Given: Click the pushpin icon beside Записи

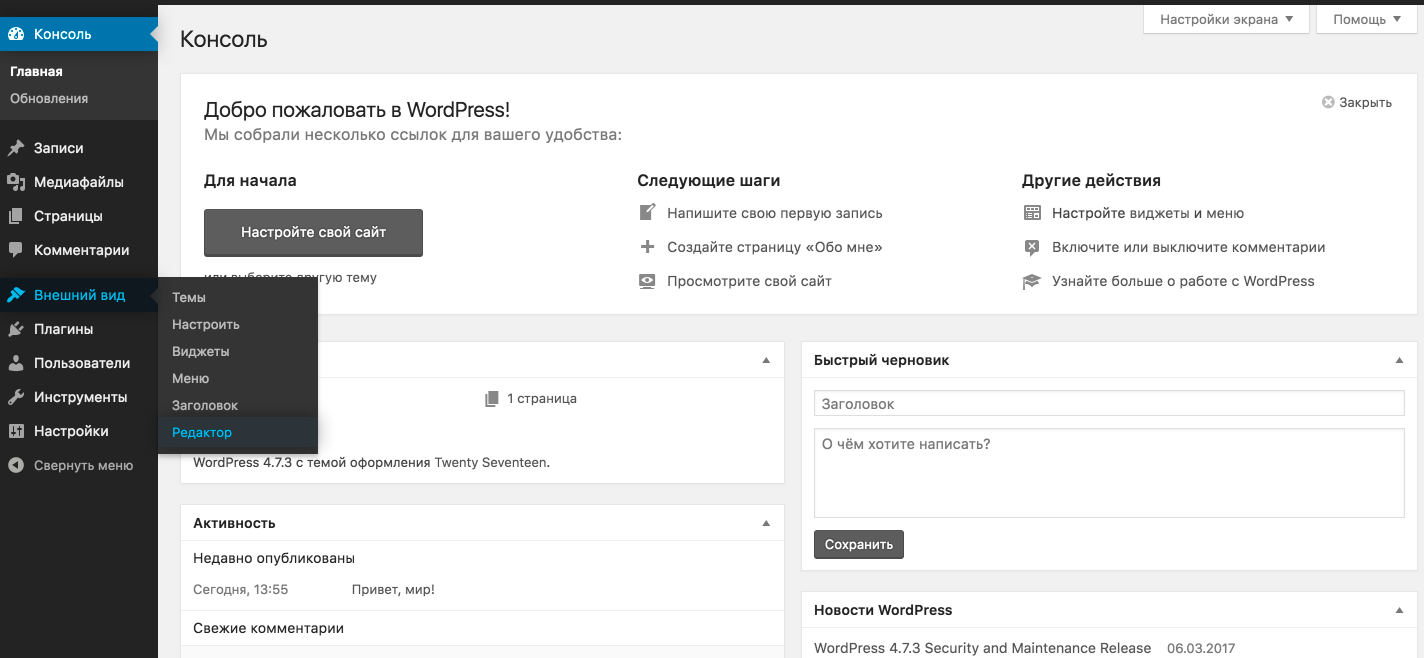Looking at the screenshot, I should 16,148.
